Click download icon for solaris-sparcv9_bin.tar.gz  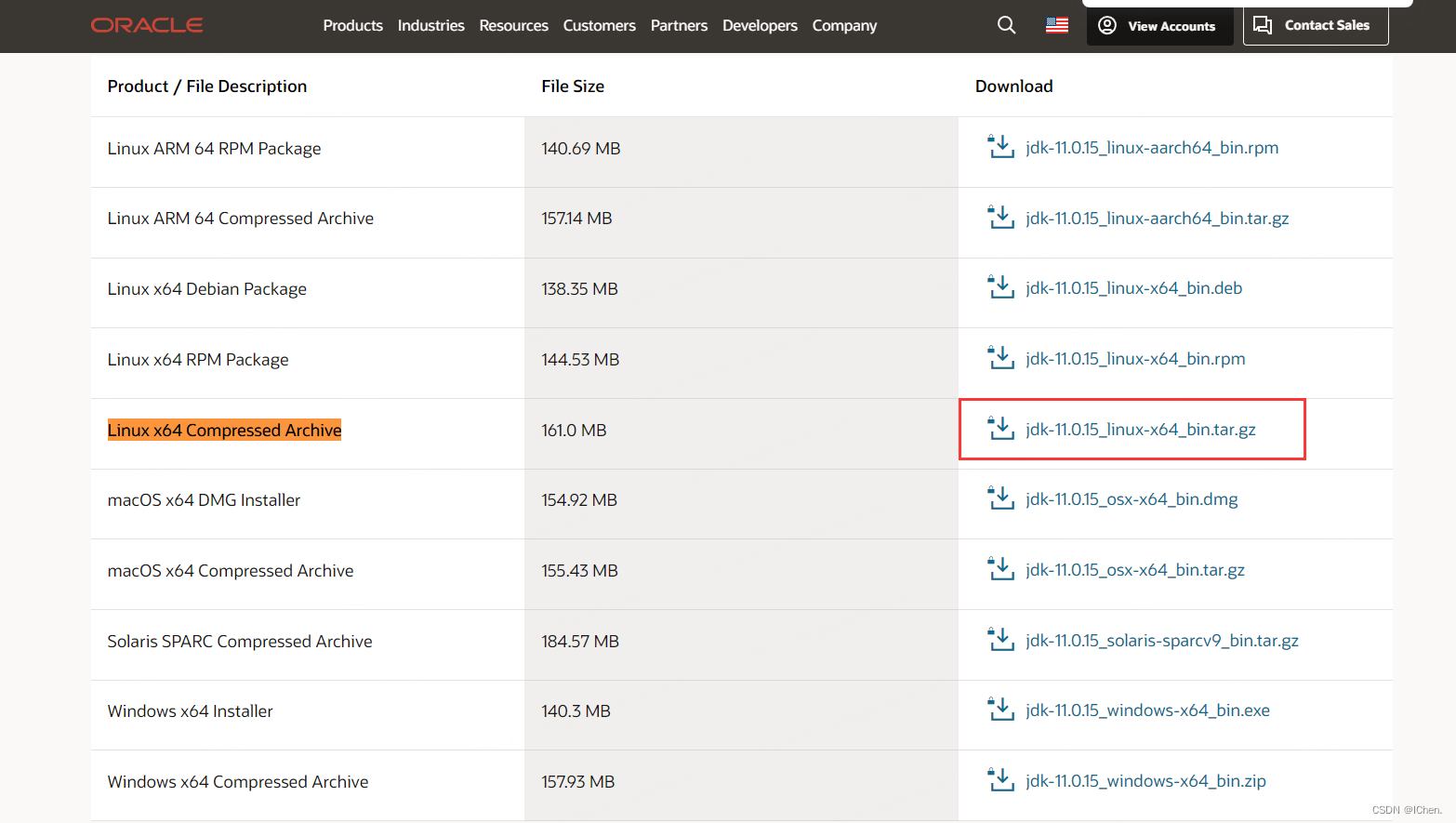click(1001, 640)
